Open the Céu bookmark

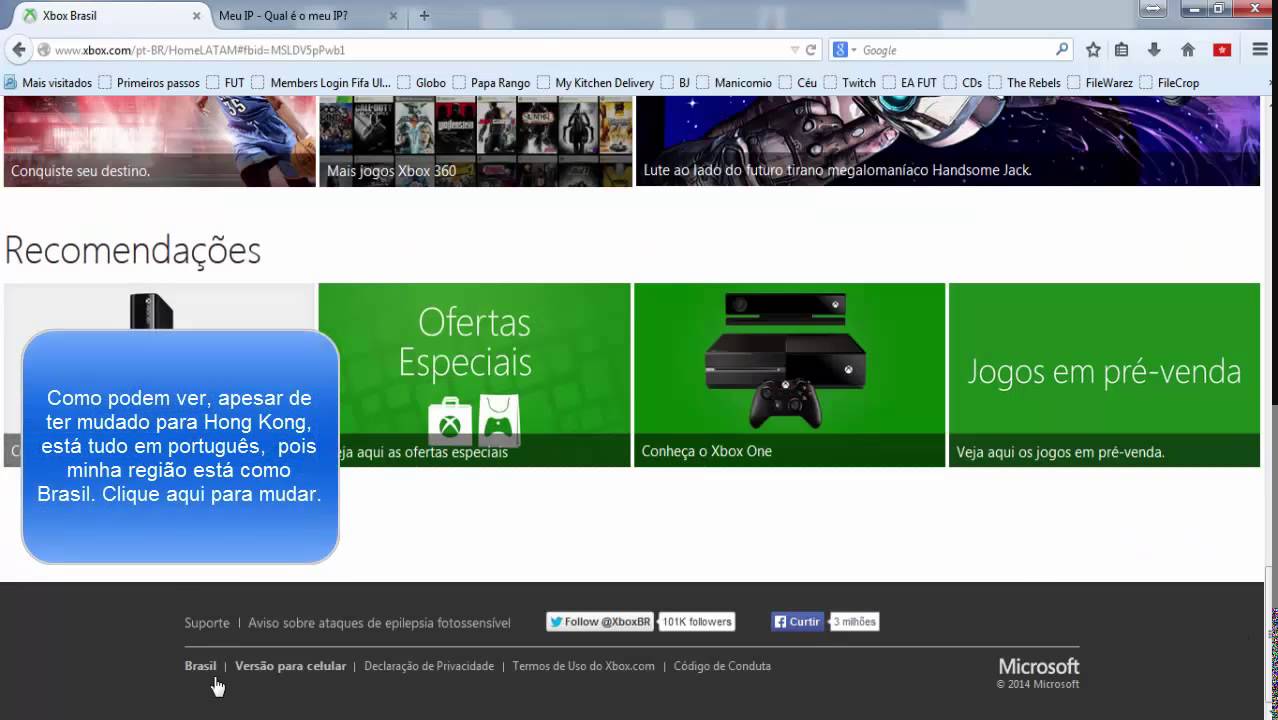click(x=798, y=83)
